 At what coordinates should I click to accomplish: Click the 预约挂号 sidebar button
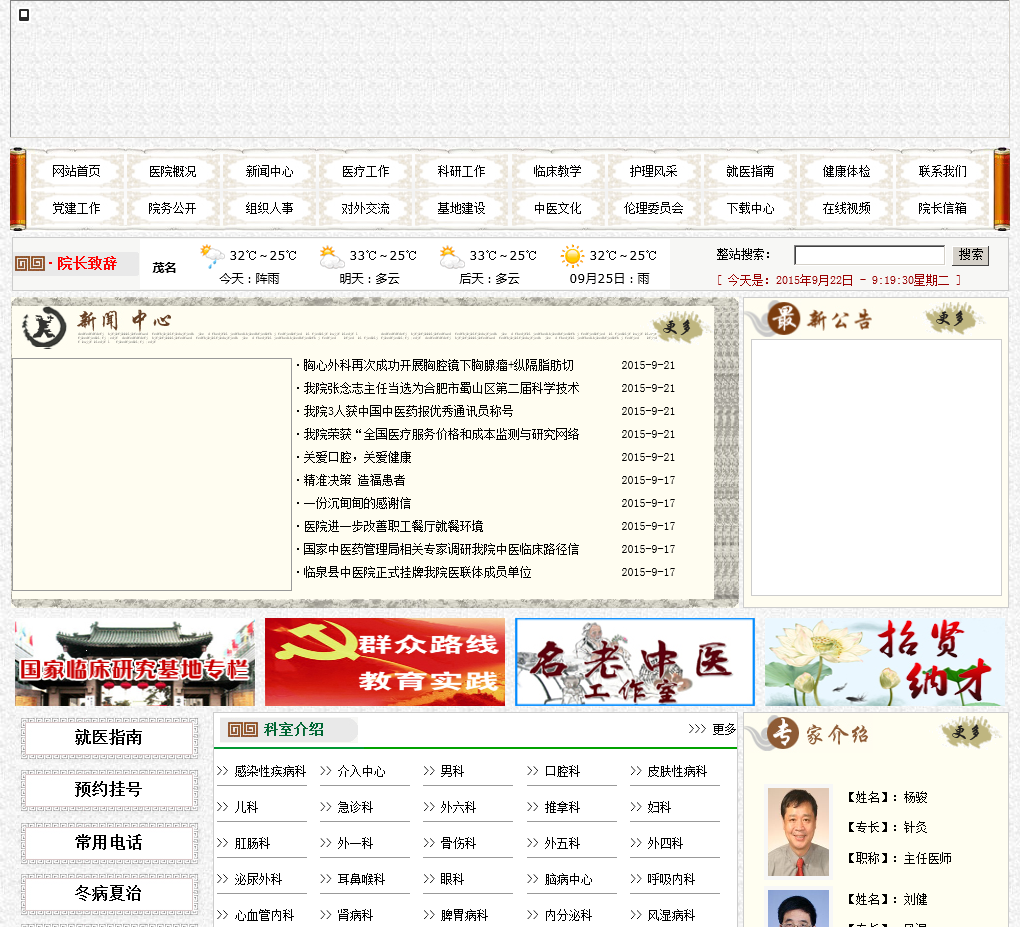(109, 790)
